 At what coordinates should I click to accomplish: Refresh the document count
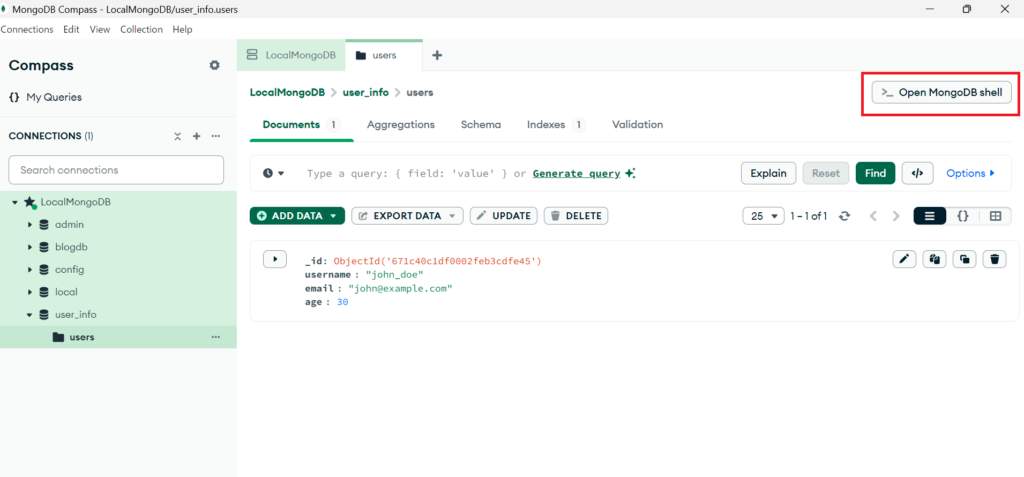pyautogui.click(x=844, y=216)
